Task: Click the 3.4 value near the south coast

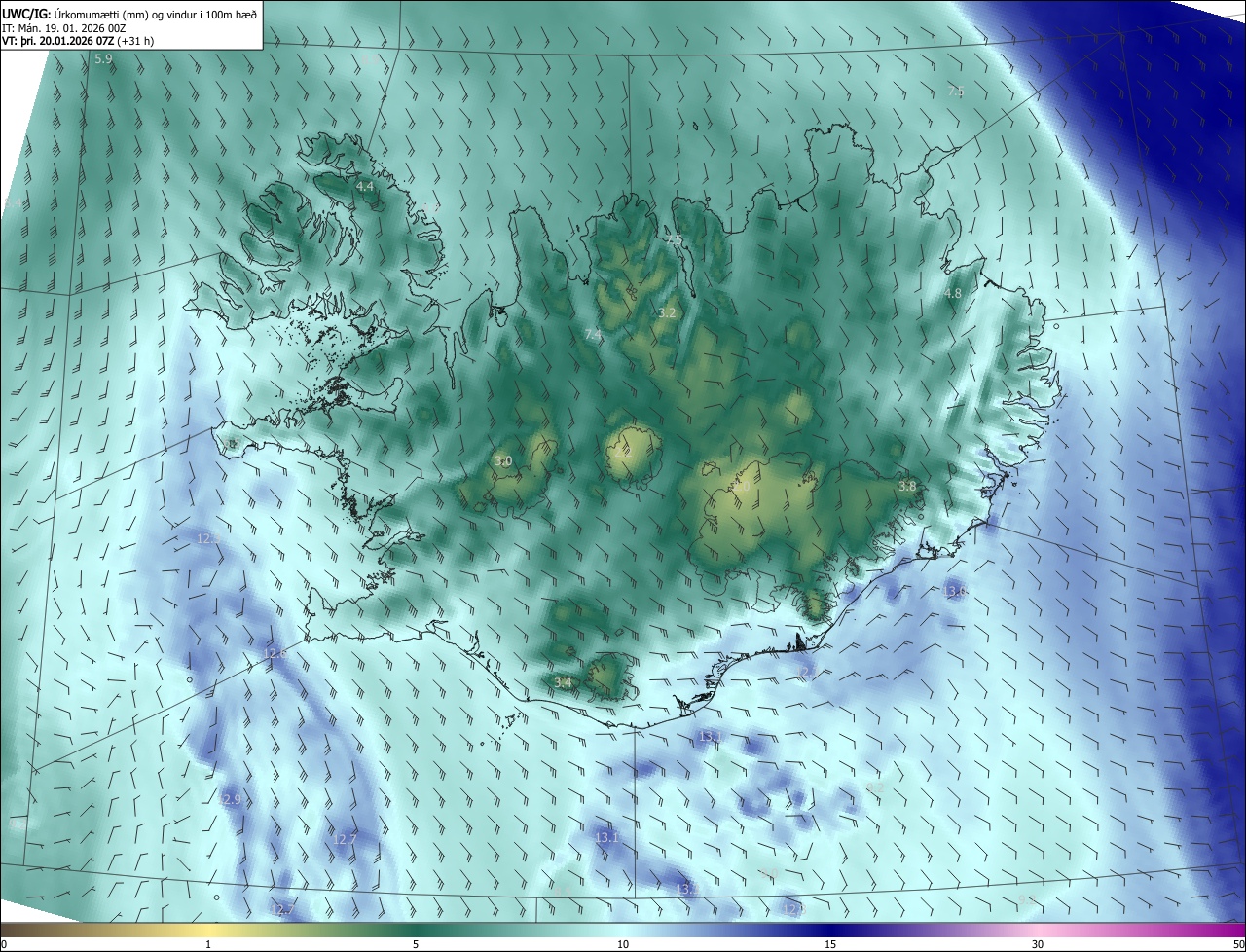Action: (x=563, y=682)
